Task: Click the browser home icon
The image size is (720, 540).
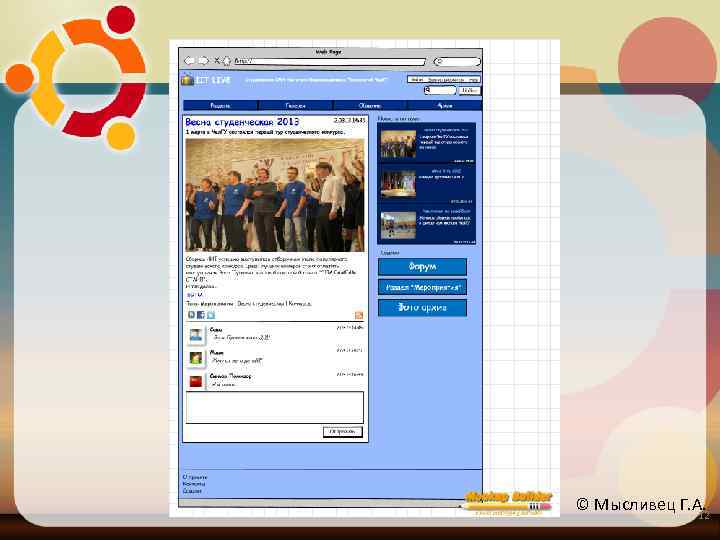Action: [226, 61]
